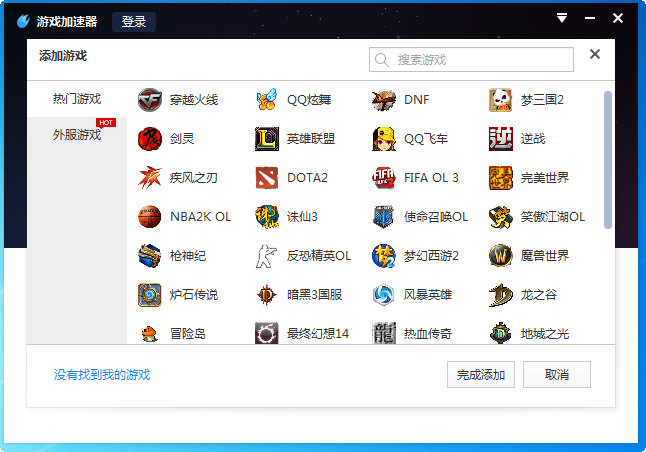Click the QQ炫舞 label text
646x452 pixels.
click(309, 100)
